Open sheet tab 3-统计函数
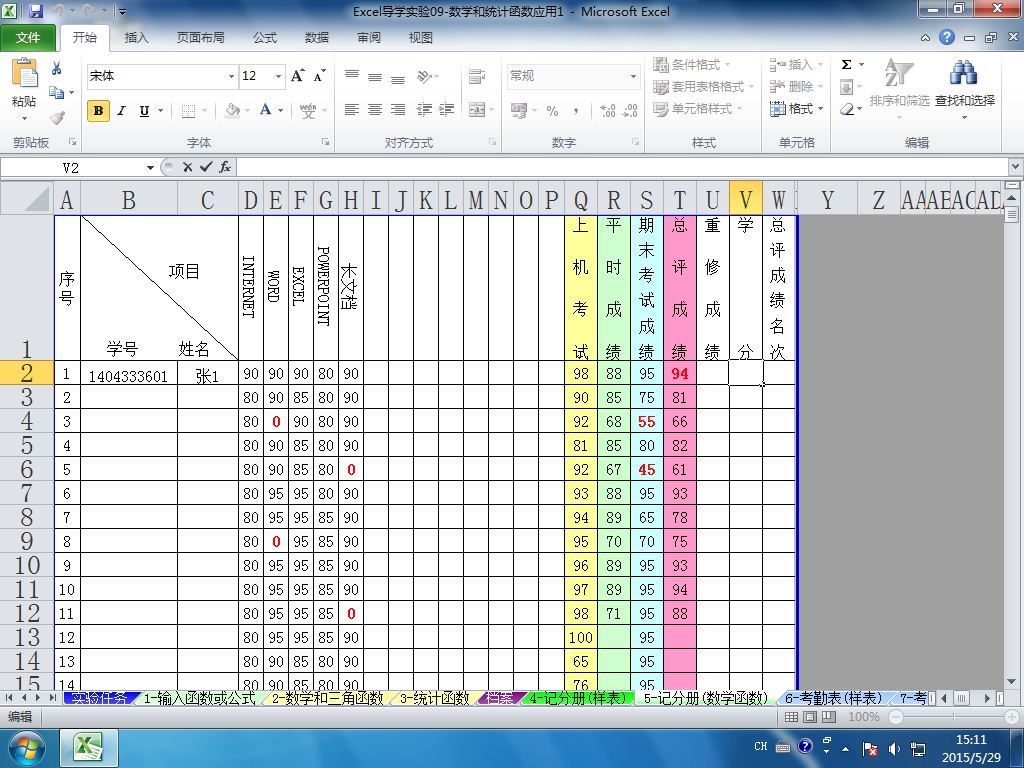The height and width of the screenshot is (768, 1024). (x=434, y=698)
